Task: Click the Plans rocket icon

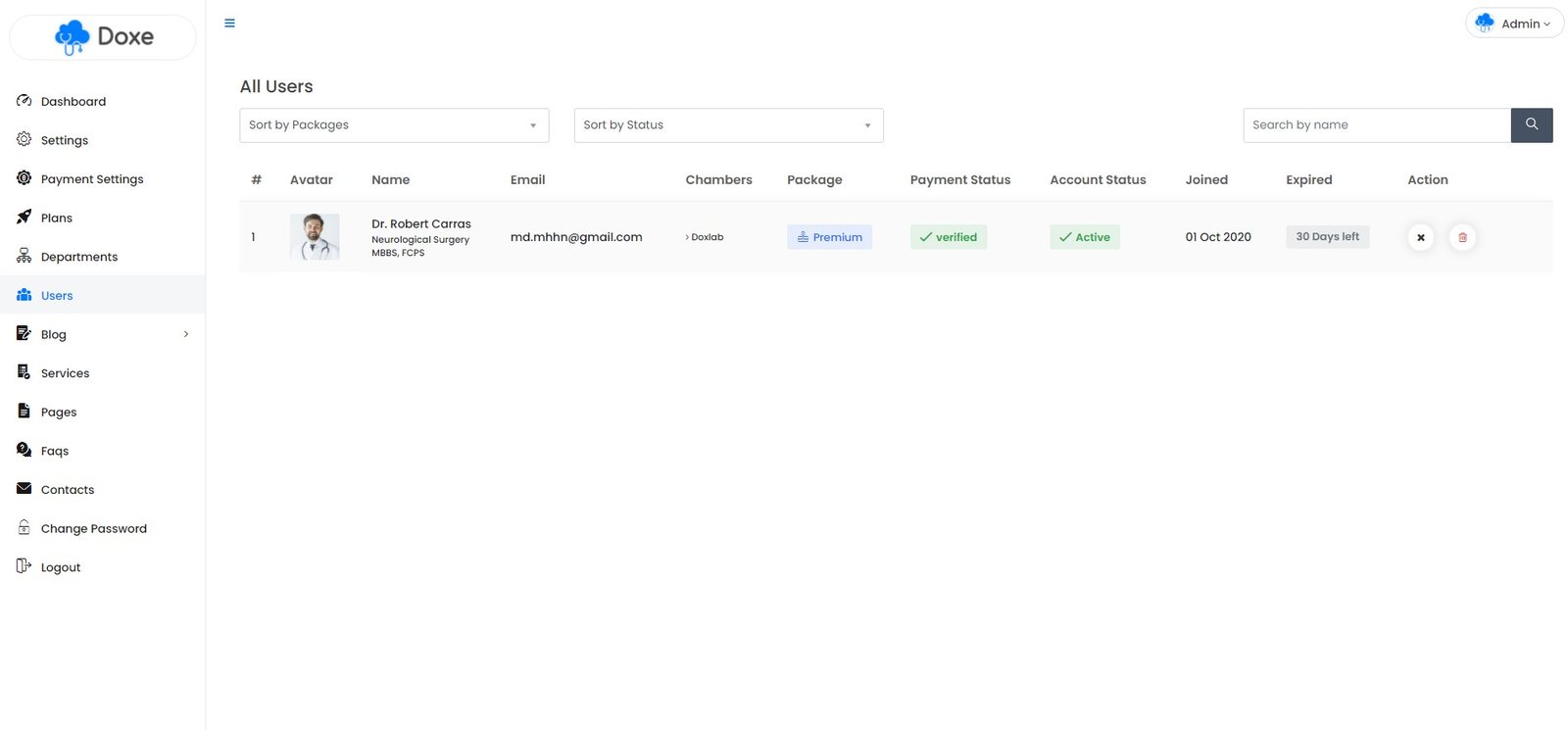Action: 24,218
